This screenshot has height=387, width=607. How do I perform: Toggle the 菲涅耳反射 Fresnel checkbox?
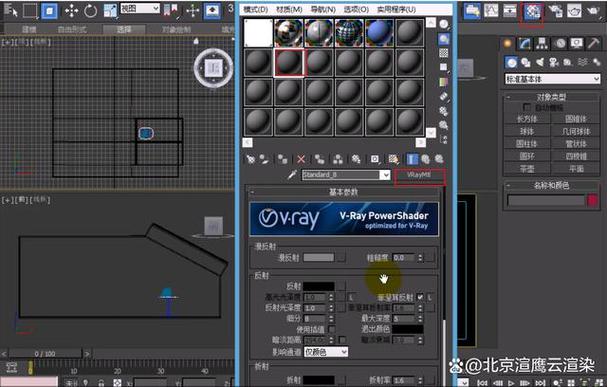pos(420,297)
